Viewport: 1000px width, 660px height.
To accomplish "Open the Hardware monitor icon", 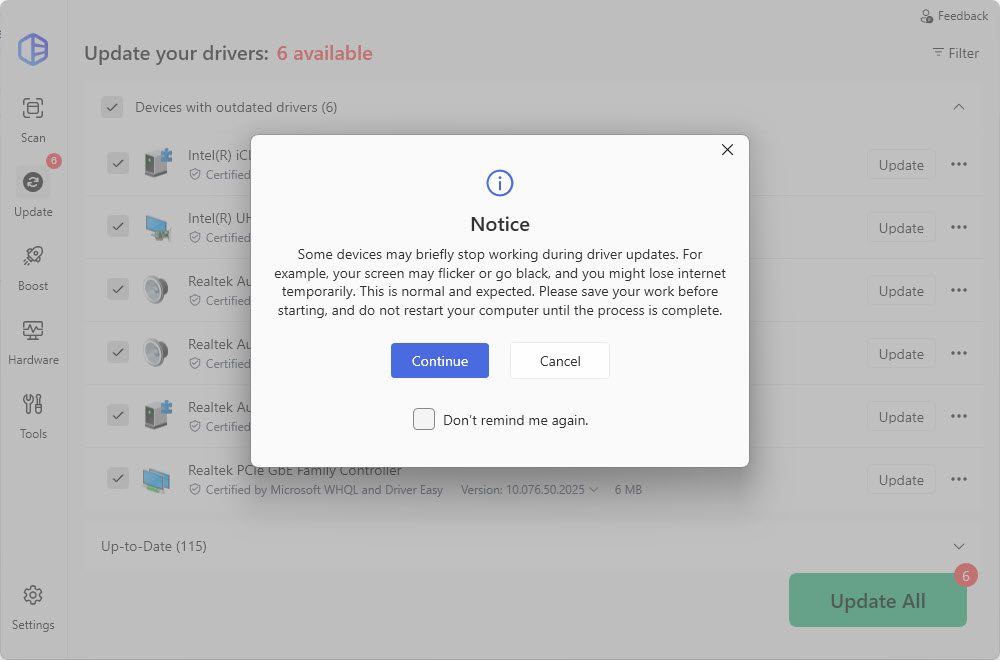I will pos(33,331).
